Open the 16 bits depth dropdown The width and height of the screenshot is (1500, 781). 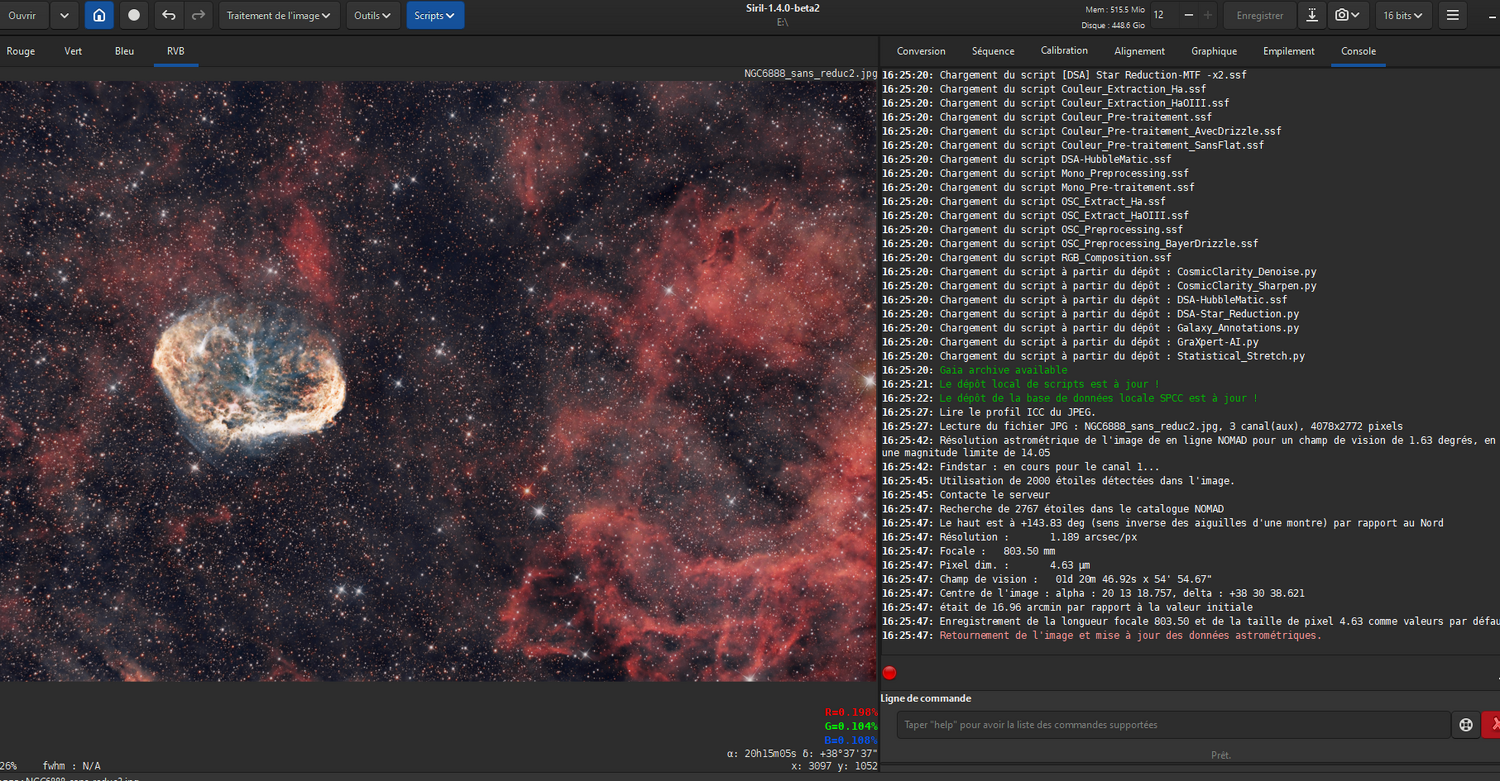pos(1404,15)
